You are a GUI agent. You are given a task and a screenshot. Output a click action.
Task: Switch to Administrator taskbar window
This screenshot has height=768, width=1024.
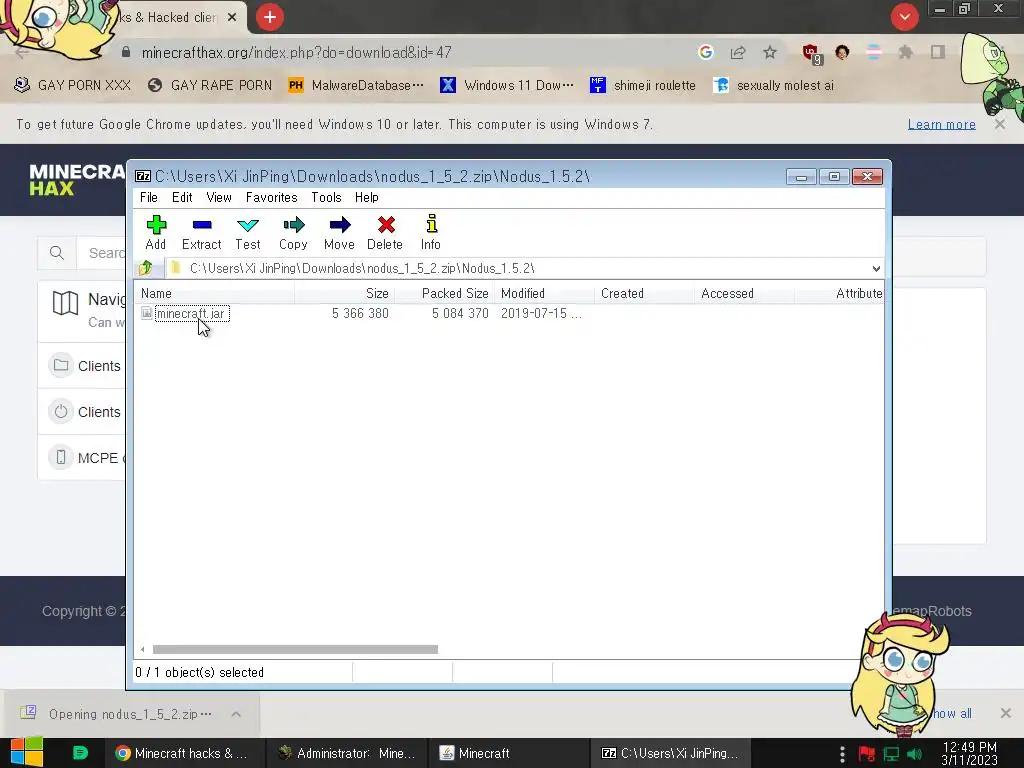(347, 753)
